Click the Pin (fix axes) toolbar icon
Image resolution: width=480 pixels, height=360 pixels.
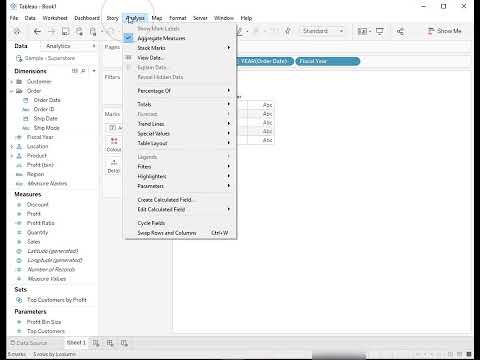click(x=288, y=31)
